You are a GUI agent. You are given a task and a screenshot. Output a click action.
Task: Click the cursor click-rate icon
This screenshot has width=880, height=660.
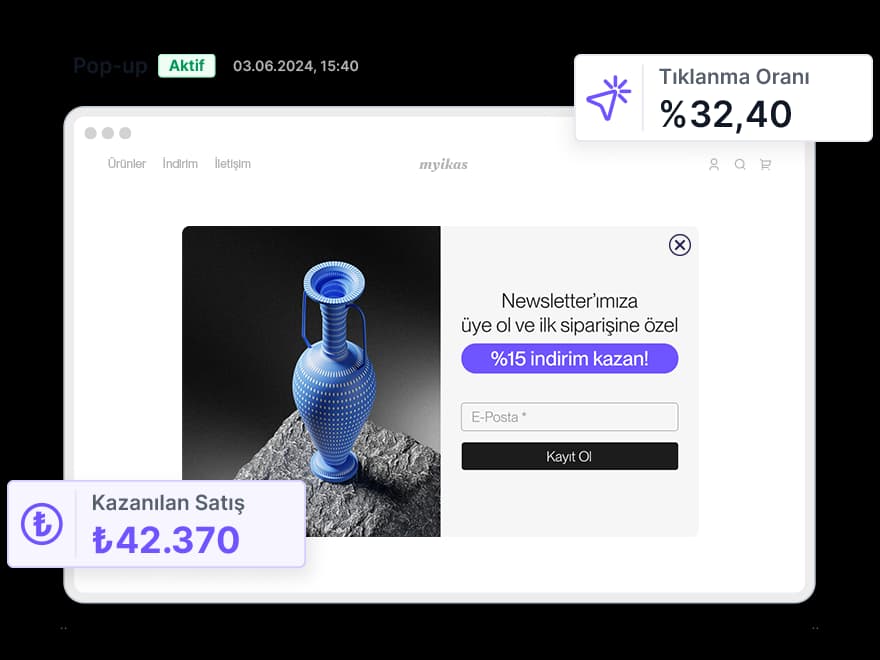[609, 98]
